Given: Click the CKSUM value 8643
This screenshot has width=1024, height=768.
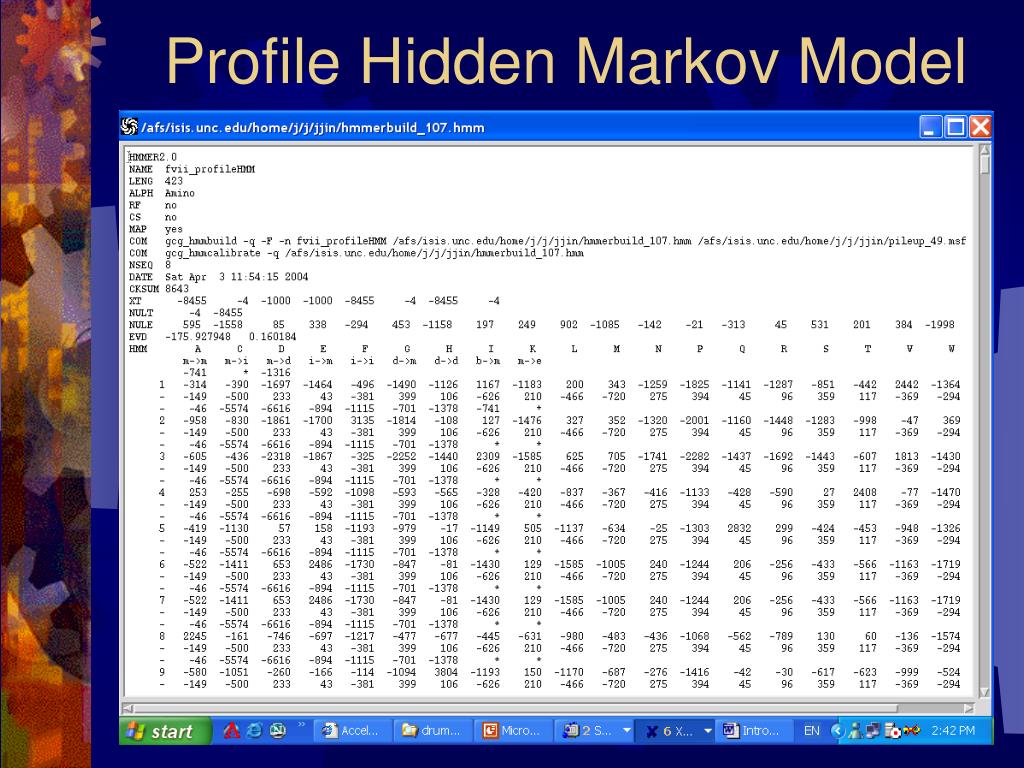Looking at the screenshot, I should point(177,289).
